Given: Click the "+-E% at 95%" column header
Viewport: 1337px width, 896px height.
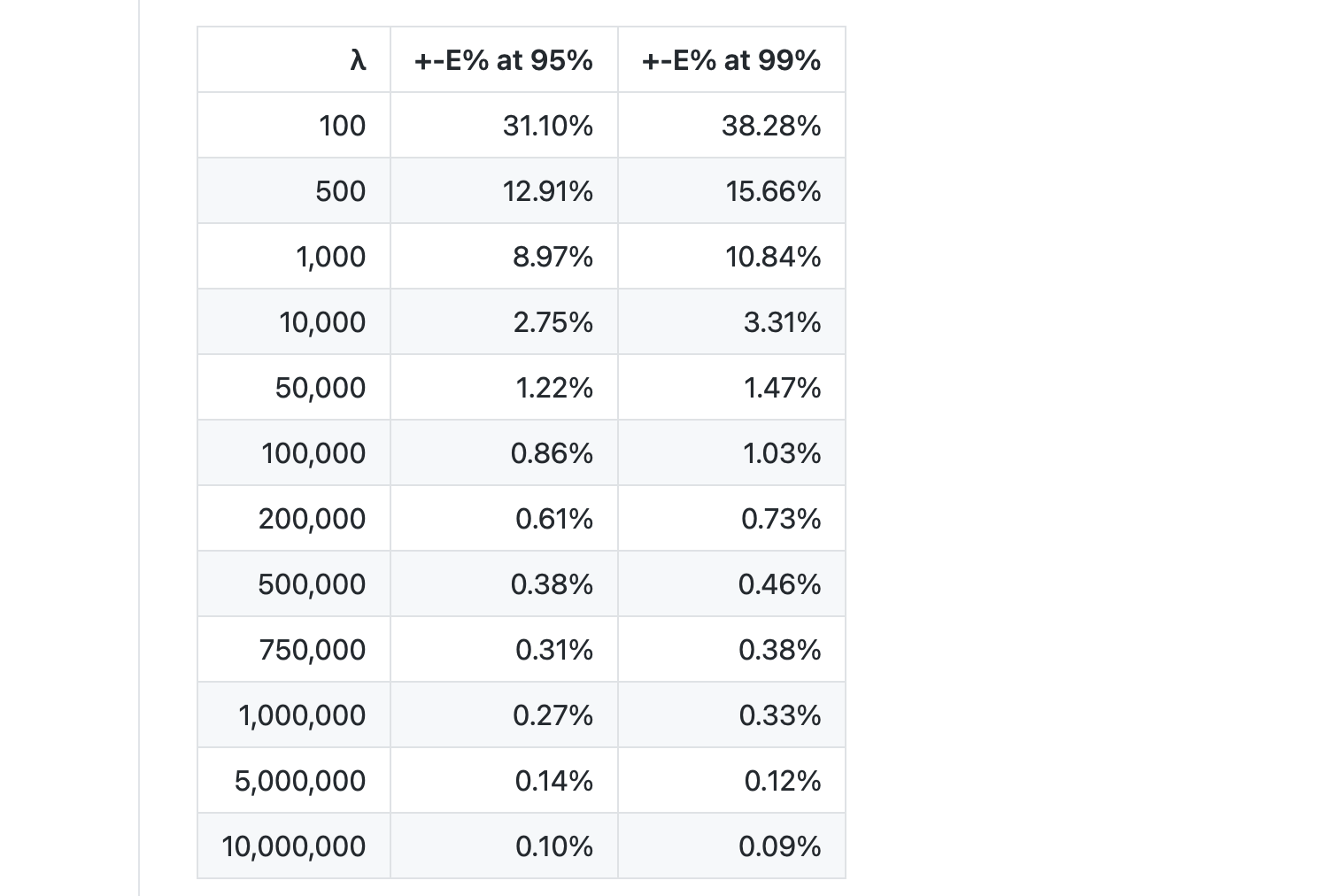Looking at the screenshot, I should pyautogui.click(x=504, y=60).
